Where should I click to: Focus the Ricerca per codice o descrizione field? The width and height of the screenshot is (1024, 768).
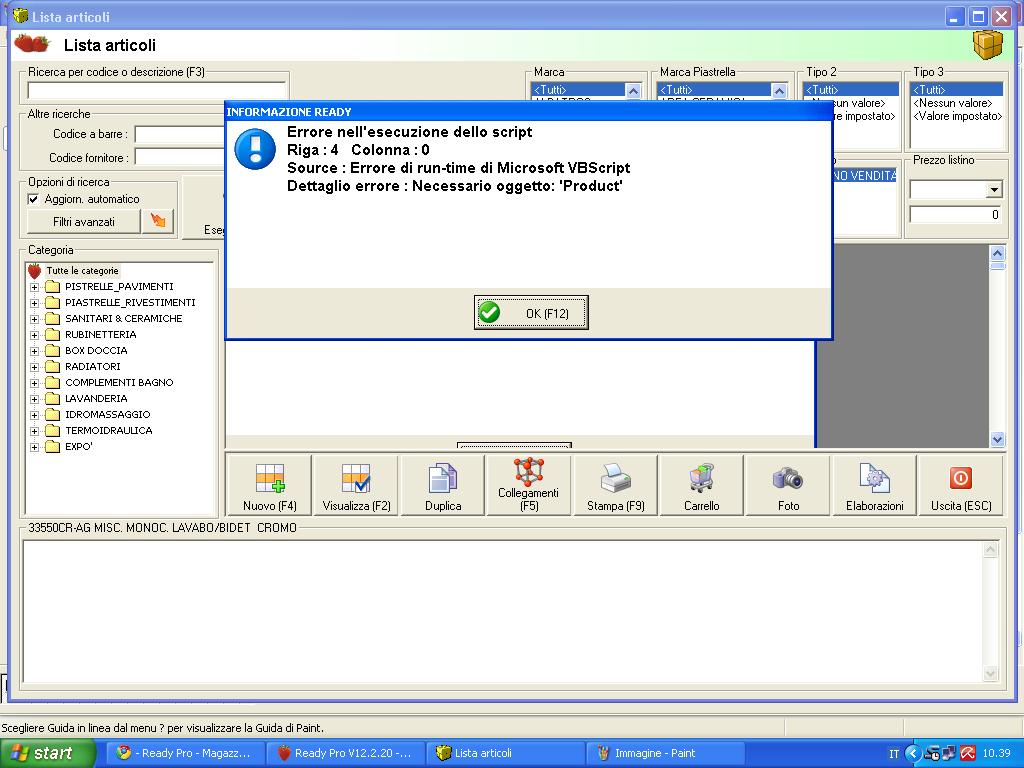[x=157, y=91]
